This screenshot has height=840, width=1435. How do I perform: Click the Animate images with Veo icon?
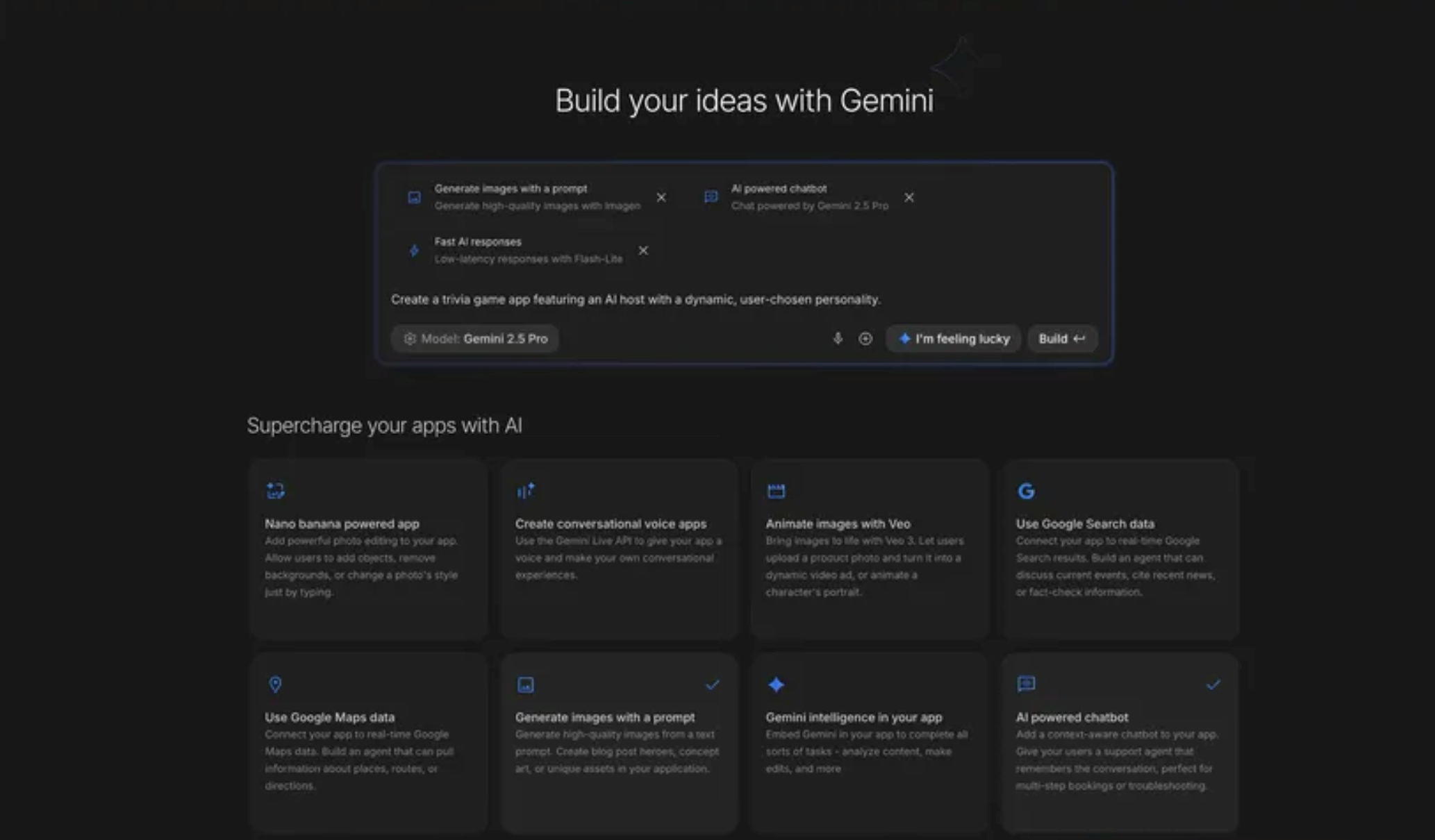coord(777,490)
